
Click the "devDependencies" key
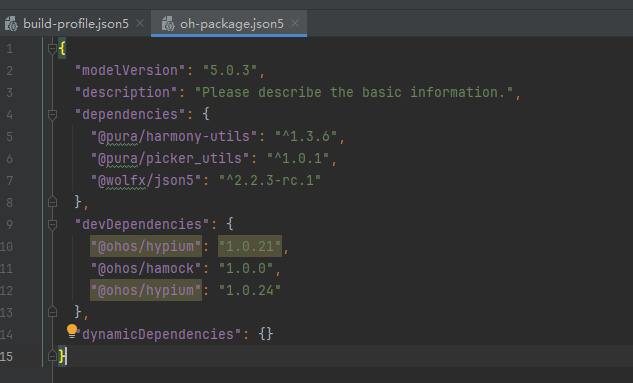coord(142,224)
